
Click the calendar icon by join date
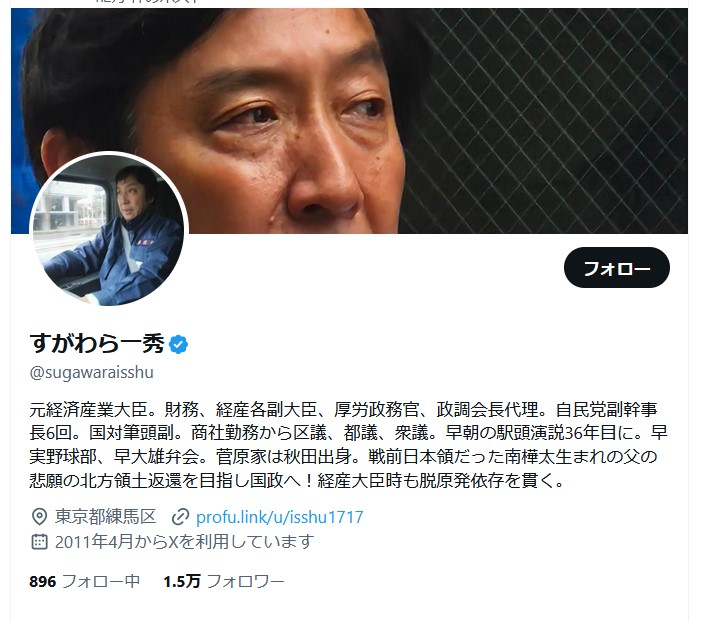pos(39,541)
